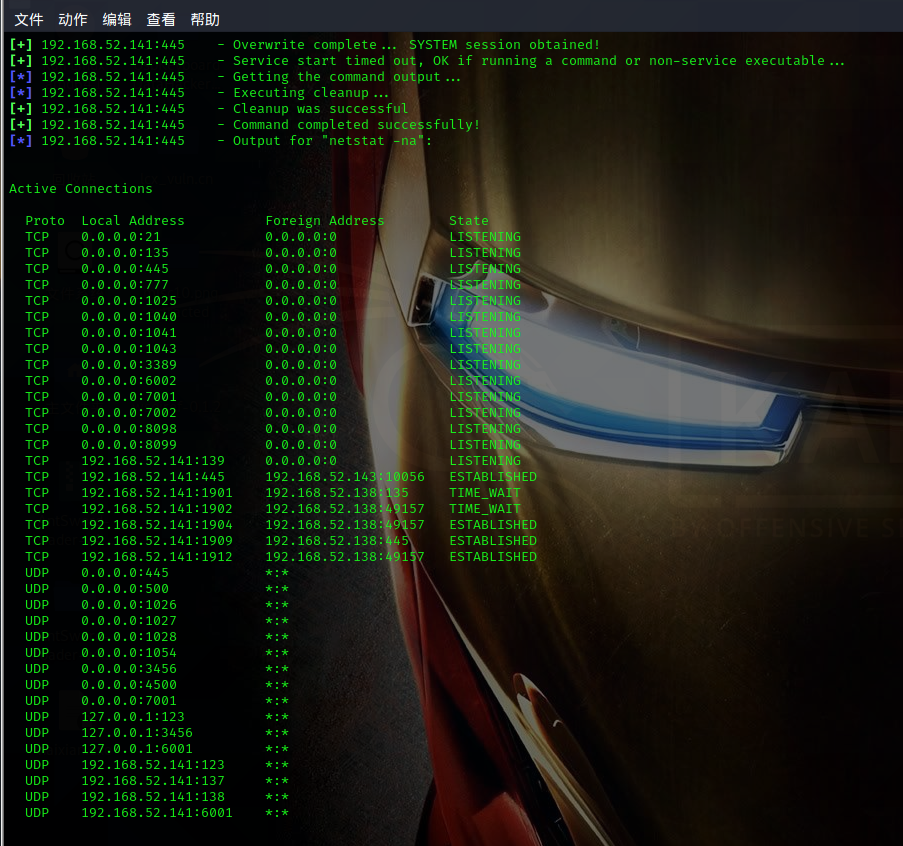The height and width of the screenshot is (846, 903).
Task: Open the 帮助 menu
Action: pyautogui.click(x=205, y=20)
